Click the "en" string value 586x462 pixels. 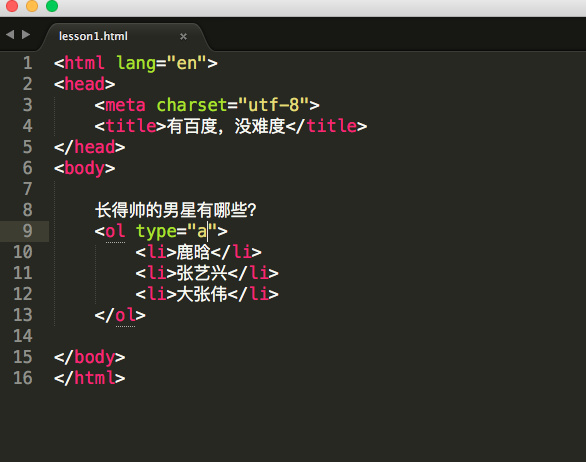[186, 63]
